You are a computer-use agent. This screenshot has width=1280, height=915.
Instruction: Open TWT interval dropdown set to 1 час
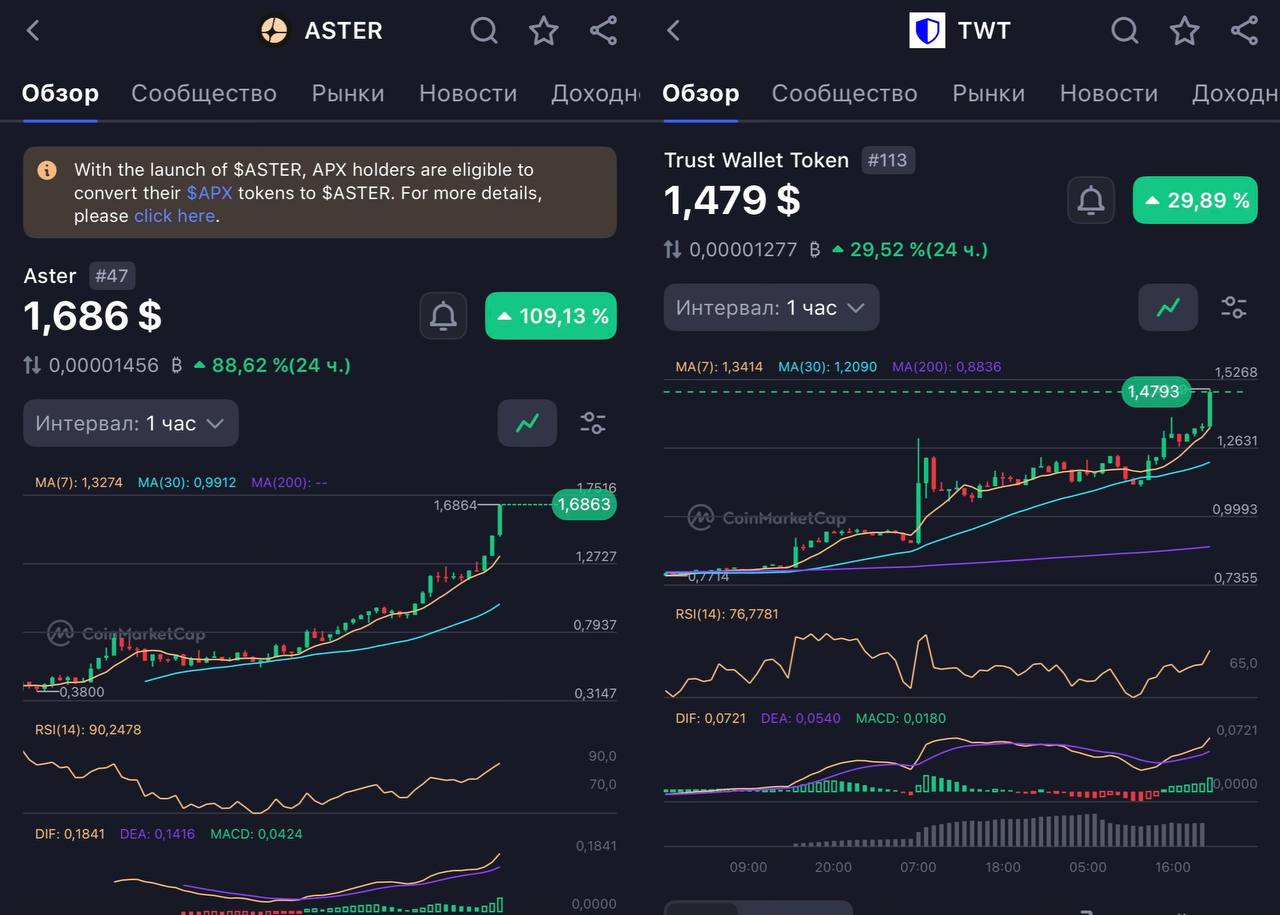[772, 307]
